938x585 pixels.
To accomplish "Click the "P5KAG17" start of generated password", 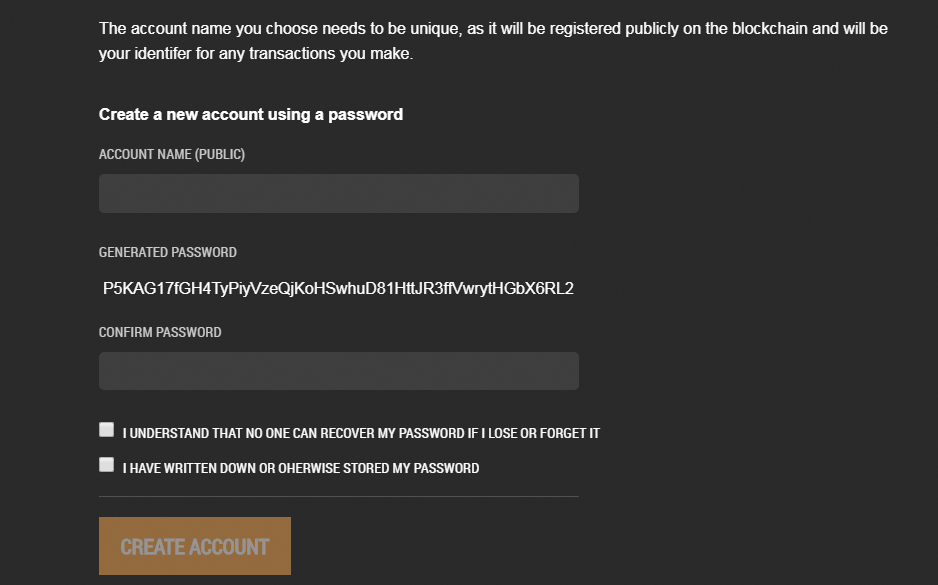I will pos(133,289).
